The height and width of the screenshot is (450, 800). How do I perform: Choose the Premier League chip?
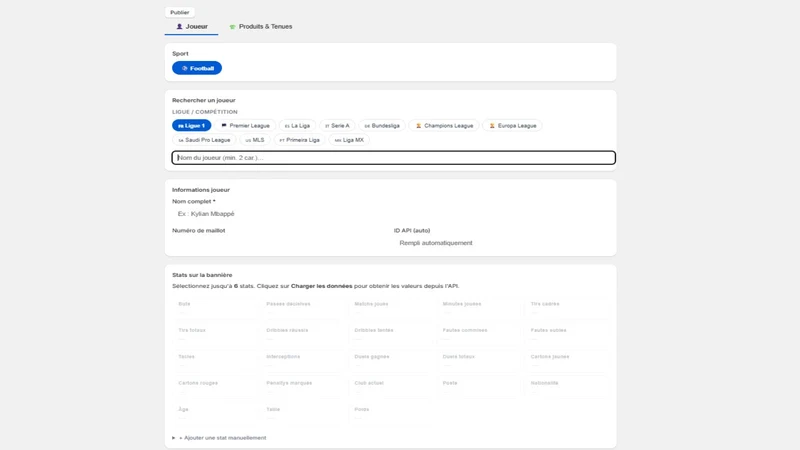[x=245, y=126]
